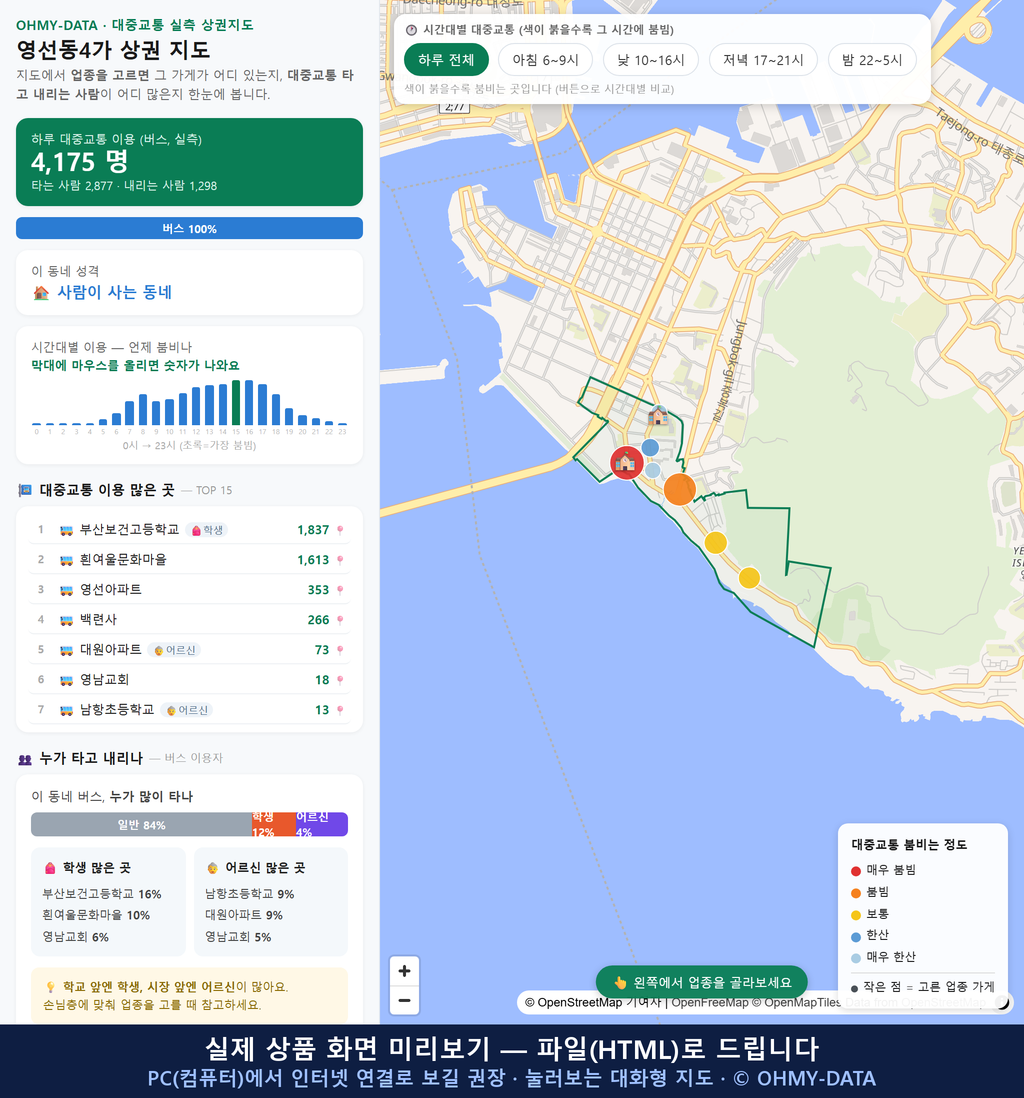Click location pin in 흰여울문화마을 row
The image size is (1024, 1098).
click(340, 560)
